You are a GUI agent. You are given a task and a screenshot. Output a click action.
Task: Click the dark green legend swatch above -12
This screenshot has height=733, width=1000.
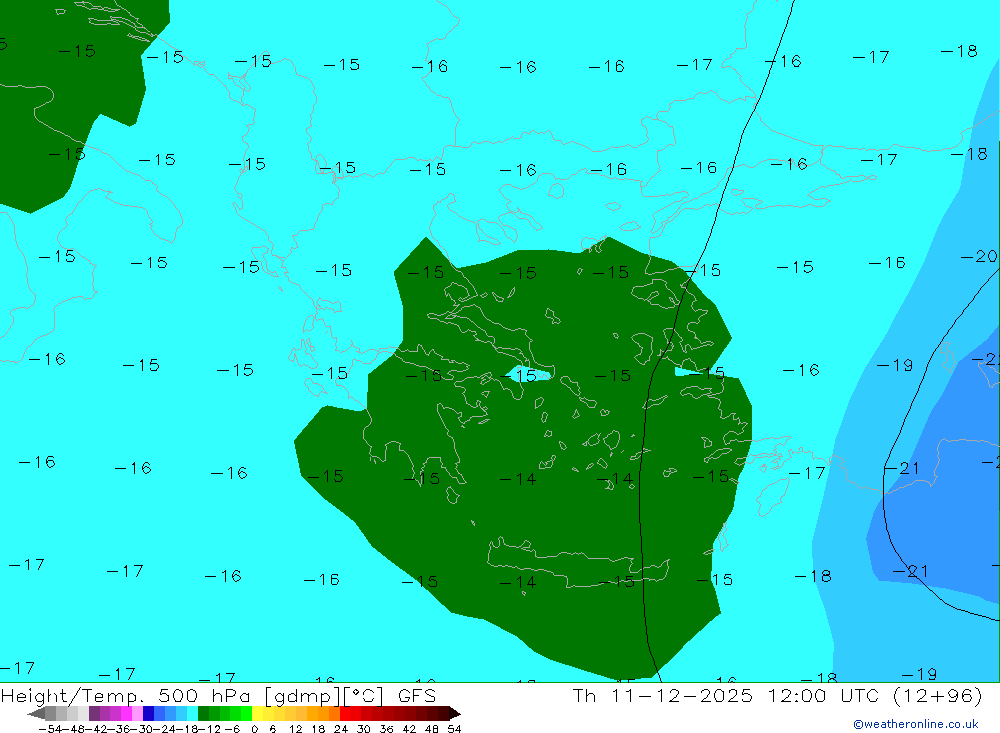(x=203, y=713)
